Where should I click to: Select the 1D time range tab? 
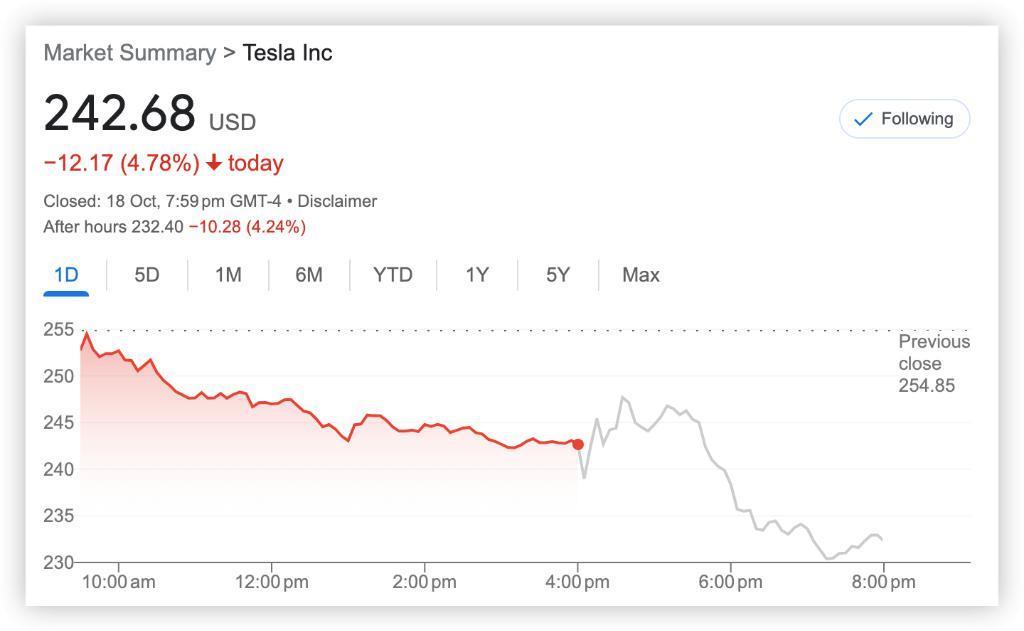66,275
